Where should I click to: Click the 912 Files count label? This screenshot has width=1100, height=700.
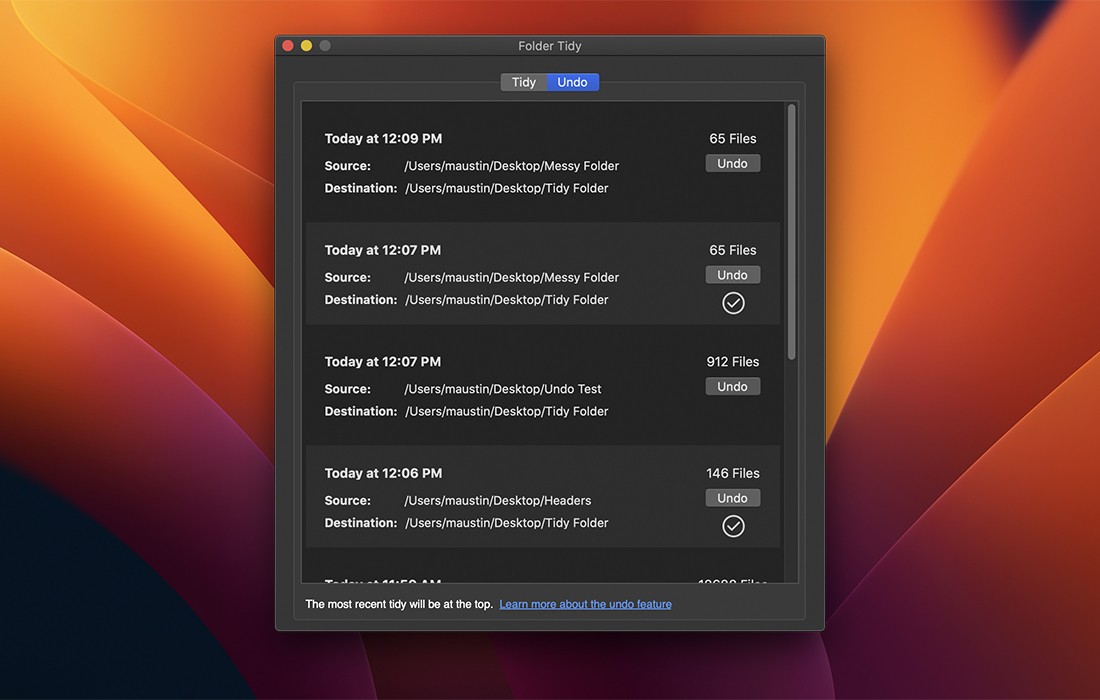732,362
